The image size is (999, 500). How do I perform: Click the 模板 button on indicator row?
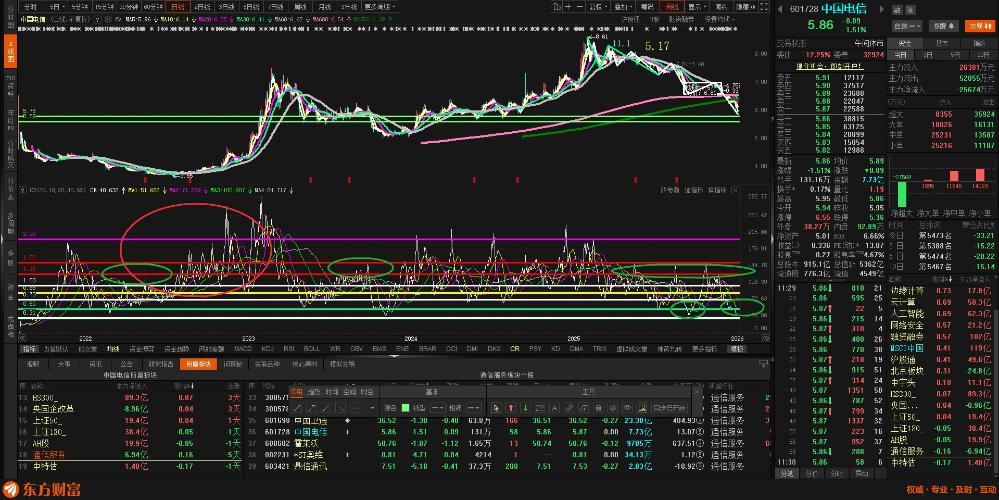[x=737, y=349]
